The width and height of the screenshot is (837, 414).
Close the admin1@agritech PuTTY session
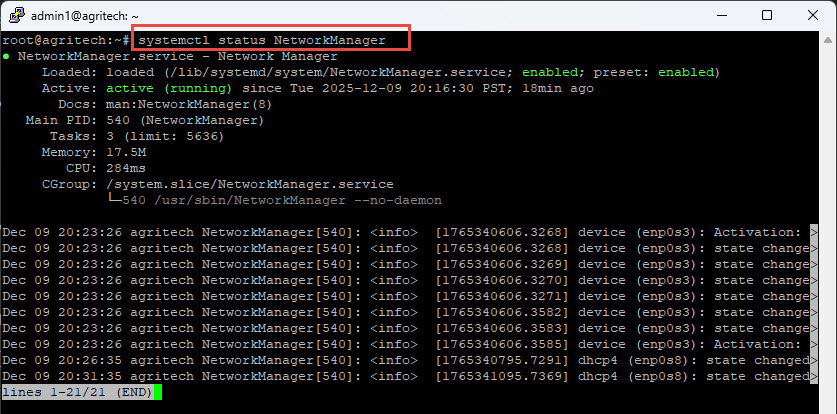coord(812,16)
